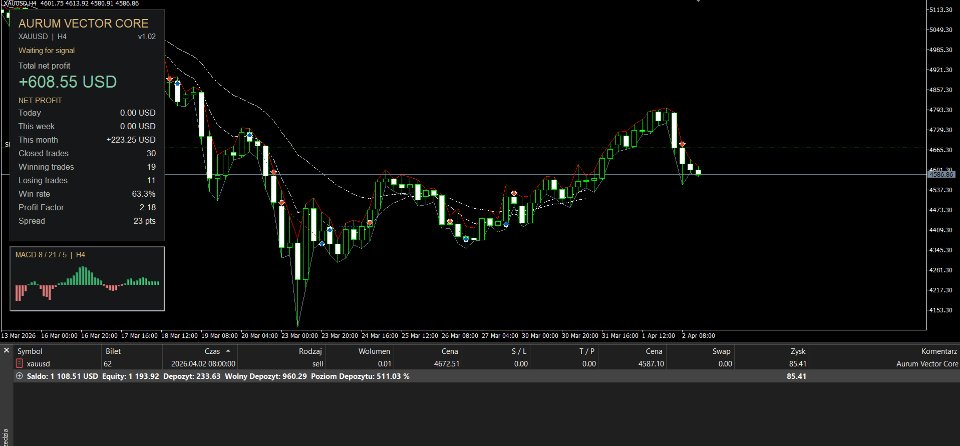Viewport: 960px width, 446px height.
Task: Close the terminal trade panel
Action: tap(6, 351)
